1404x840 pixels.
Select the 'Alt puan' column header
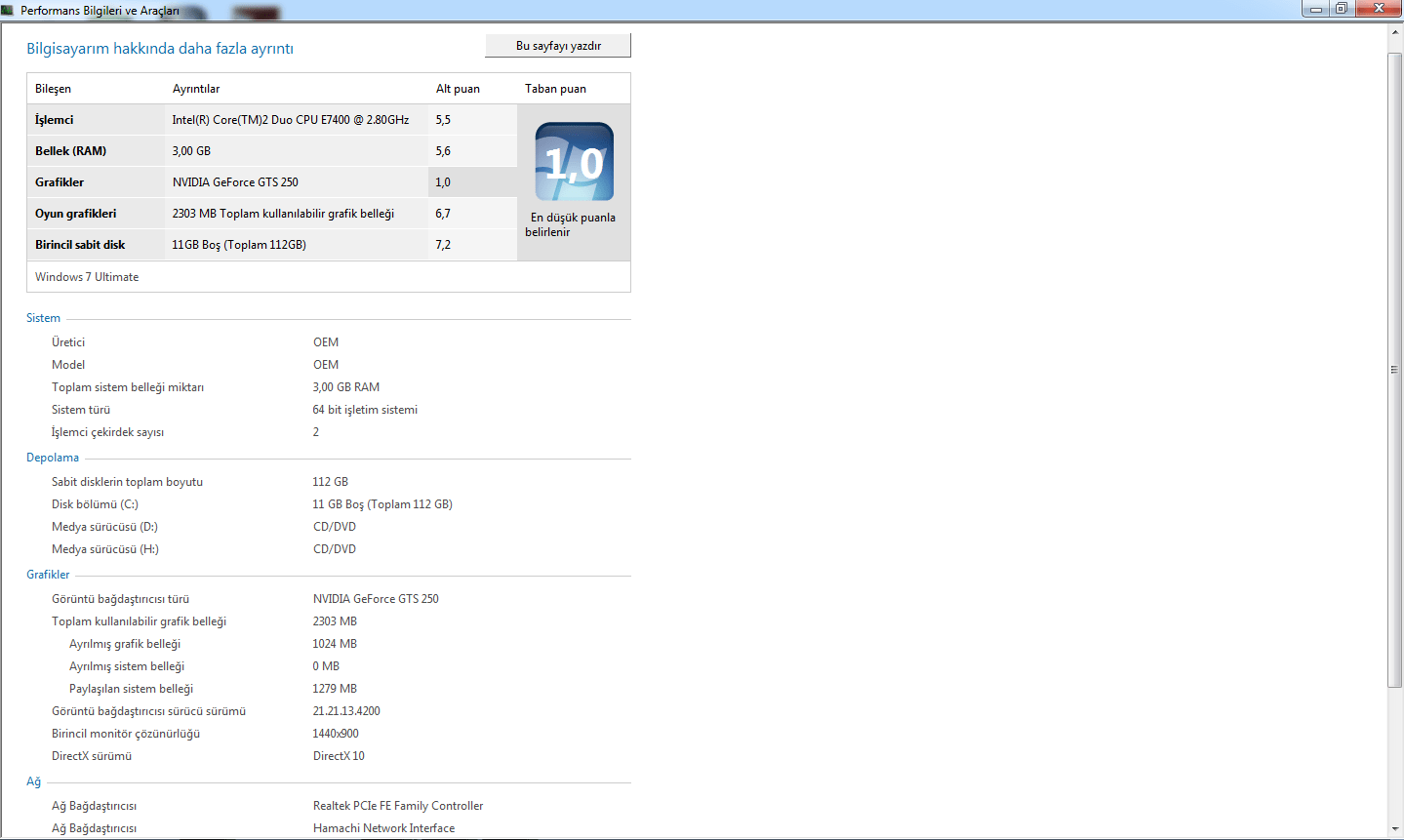coord(458,89)
